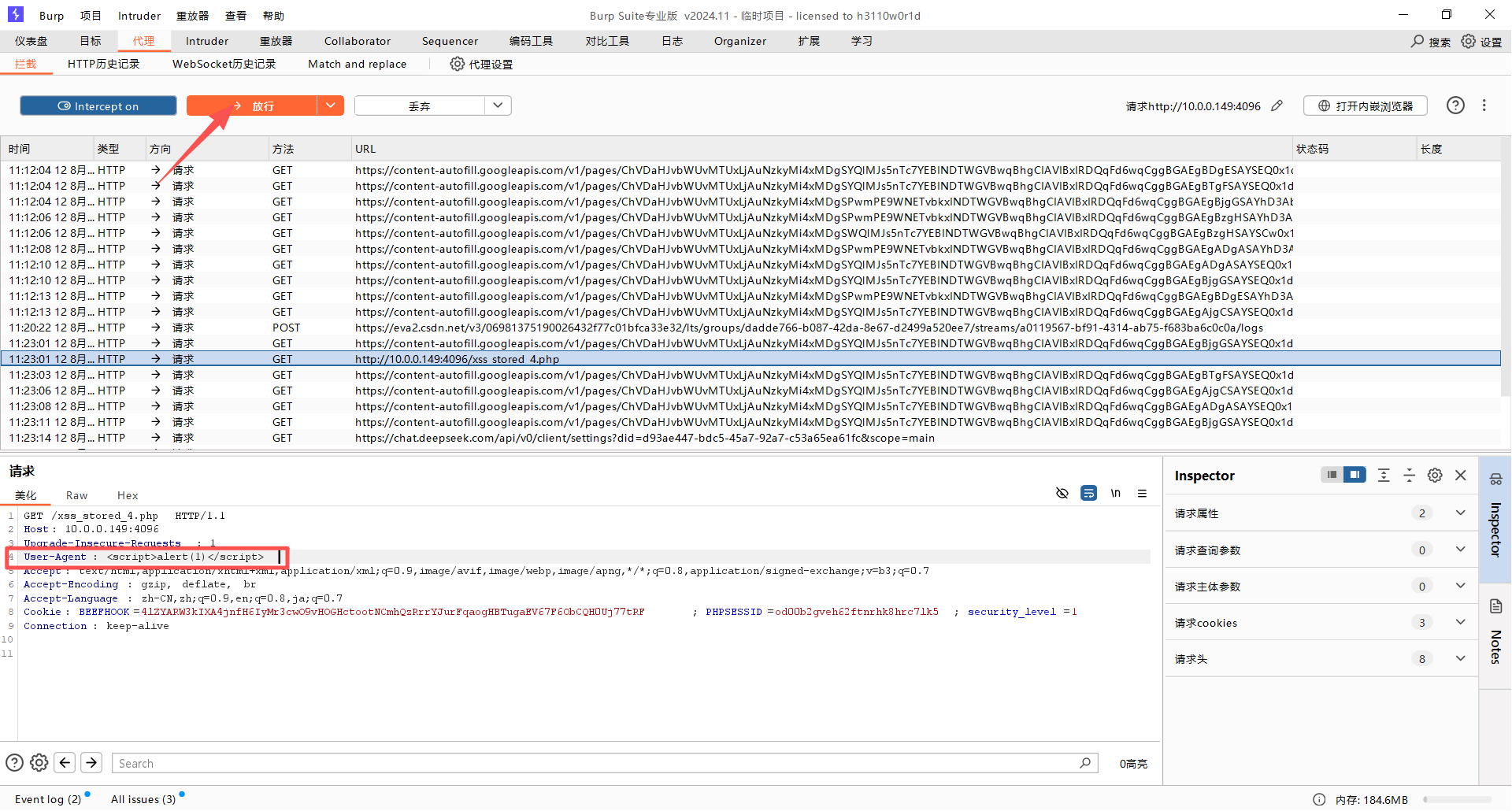This screenshot has height=811, width=1512.
Task: Switch Inspector to right layout toggle
Action: coord(1354,475)
